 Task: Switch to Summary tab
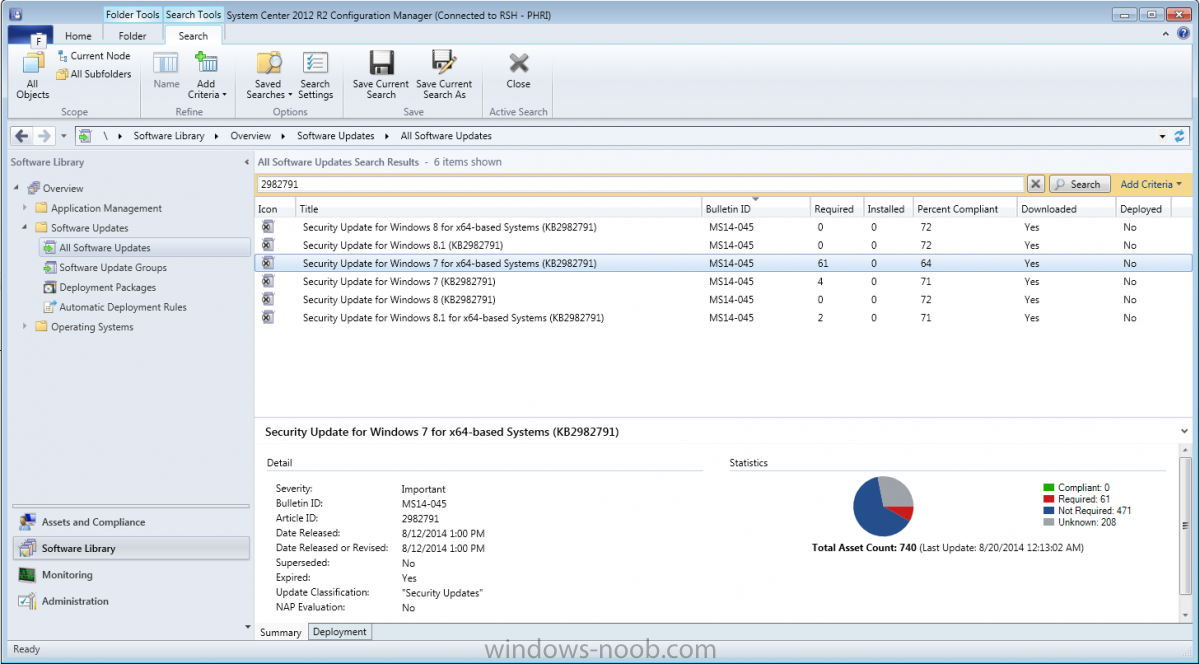click(281, 632)
